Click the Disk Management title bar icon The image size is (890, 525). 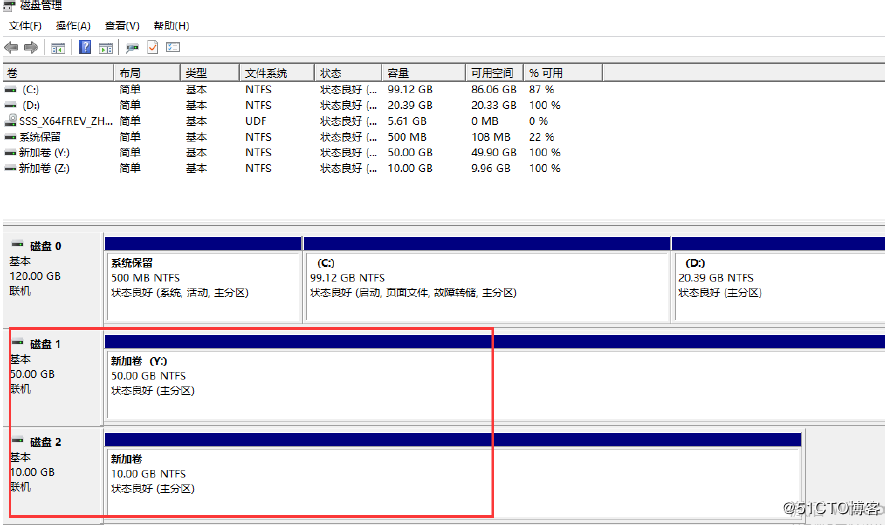[x=9, y=6]
